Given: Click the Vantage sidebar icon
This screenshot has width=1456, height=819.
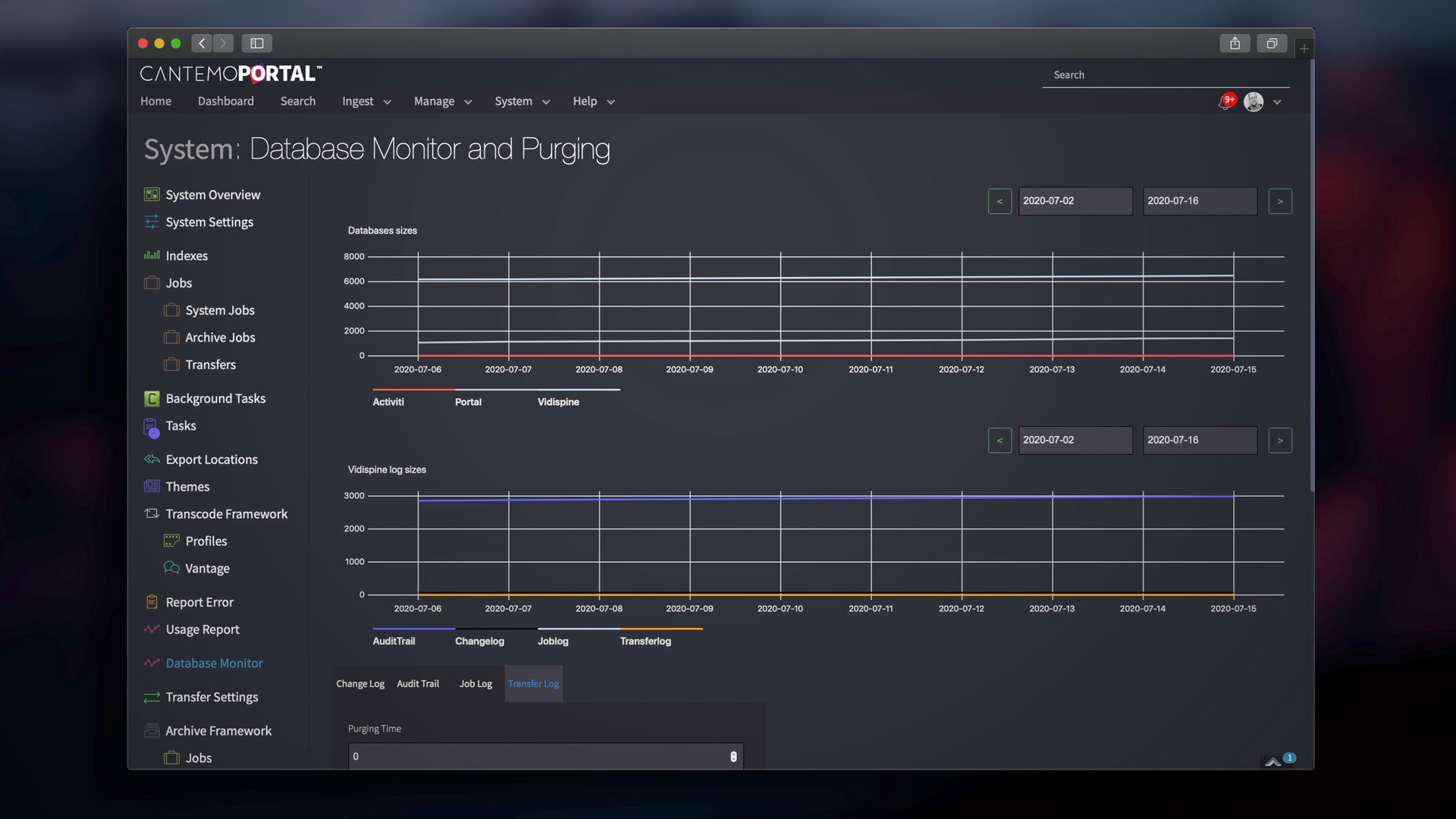Looking at the screenshot, I should (171, 568).
